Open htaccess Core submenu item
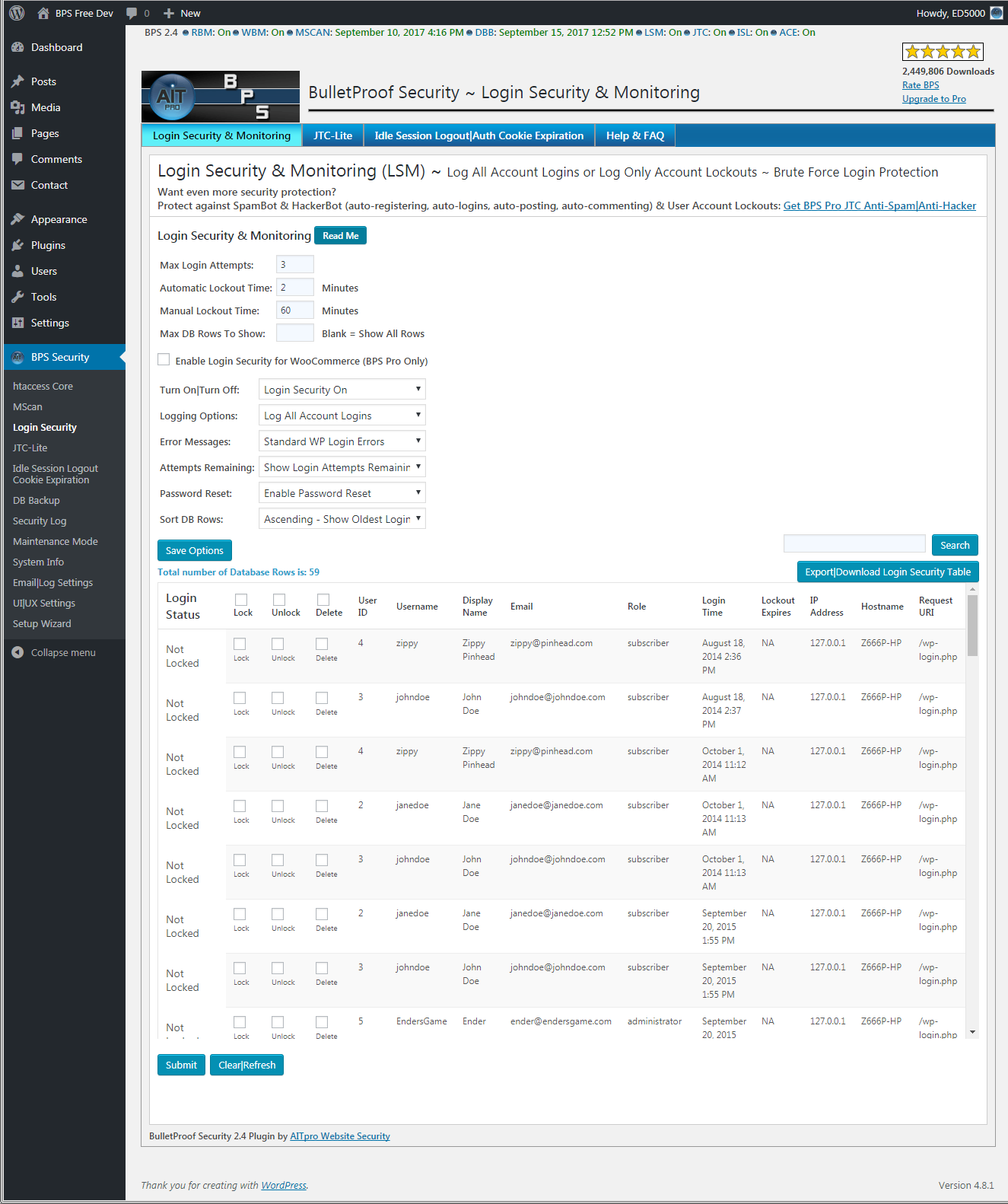 tap(43, 387)
